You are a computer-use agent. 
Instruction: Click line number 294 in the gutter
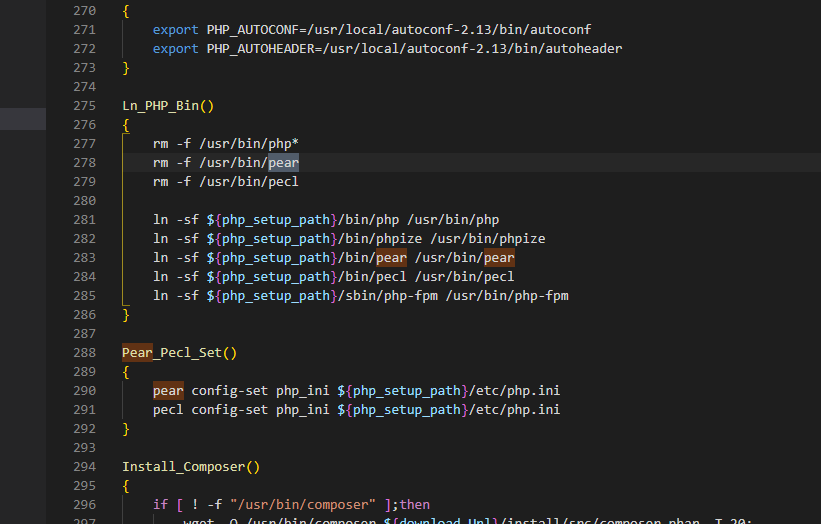pyautogui.click(x=85, y=466)
